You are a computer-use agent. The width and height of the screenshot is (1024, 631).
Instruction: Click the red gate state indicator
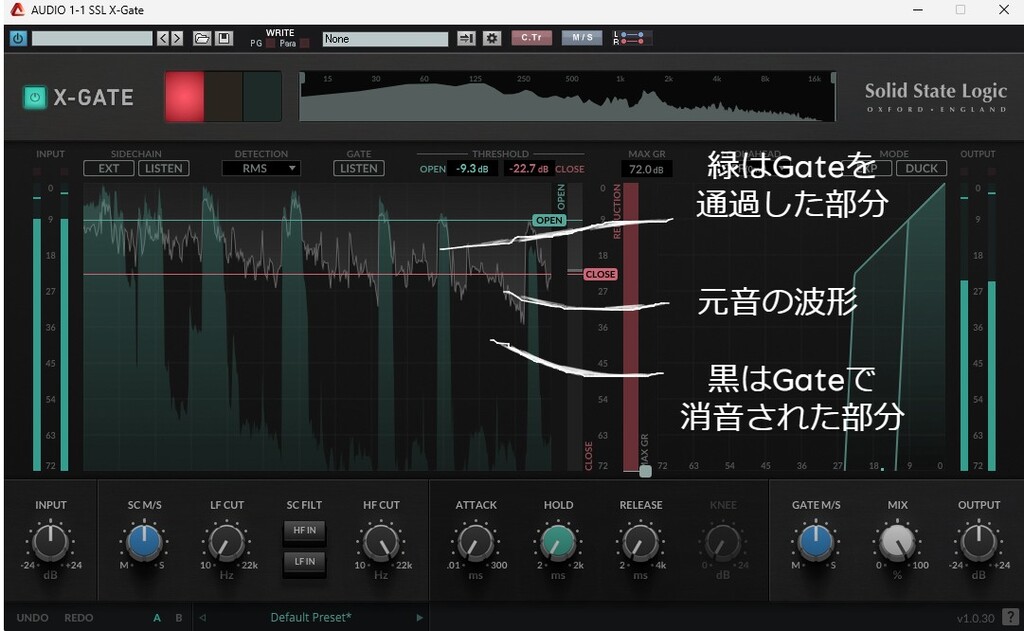[184, 97]
